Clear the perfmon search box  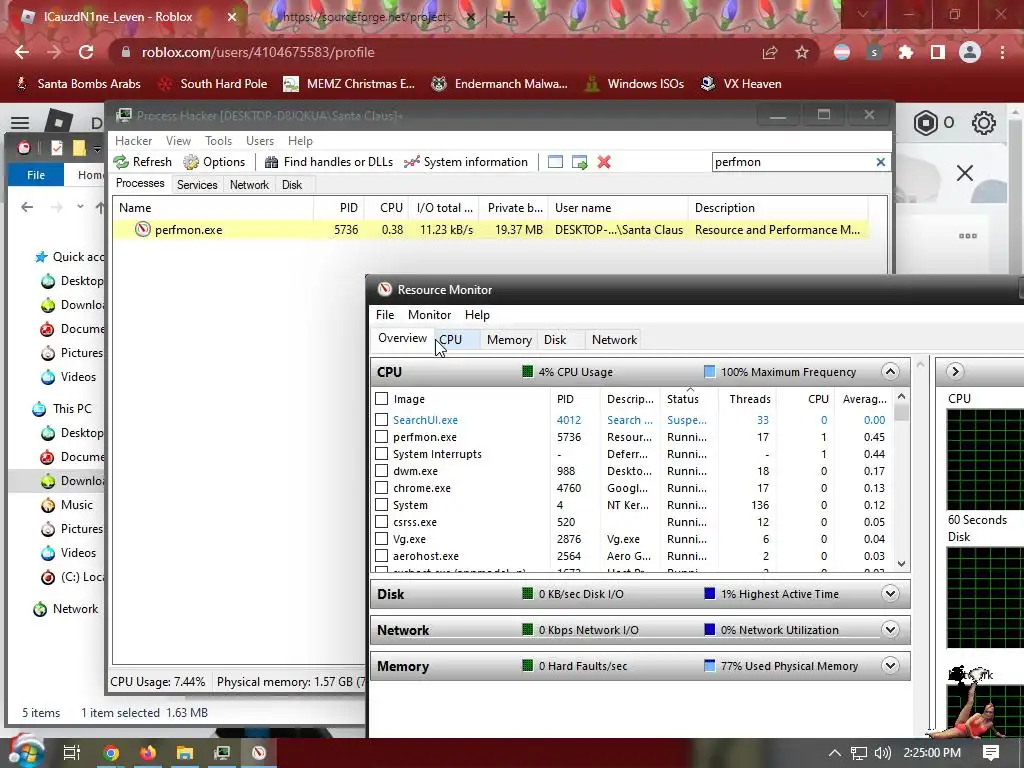(880, 162)
